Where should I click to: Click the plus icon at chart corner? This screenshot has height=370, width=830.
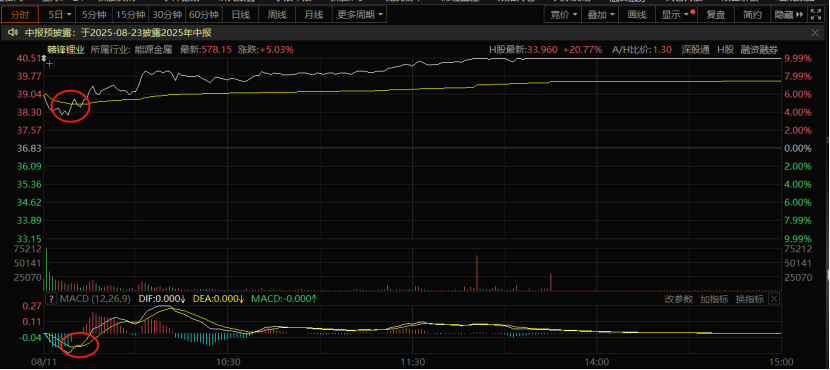pyautogui.click(x=49, y=64)
